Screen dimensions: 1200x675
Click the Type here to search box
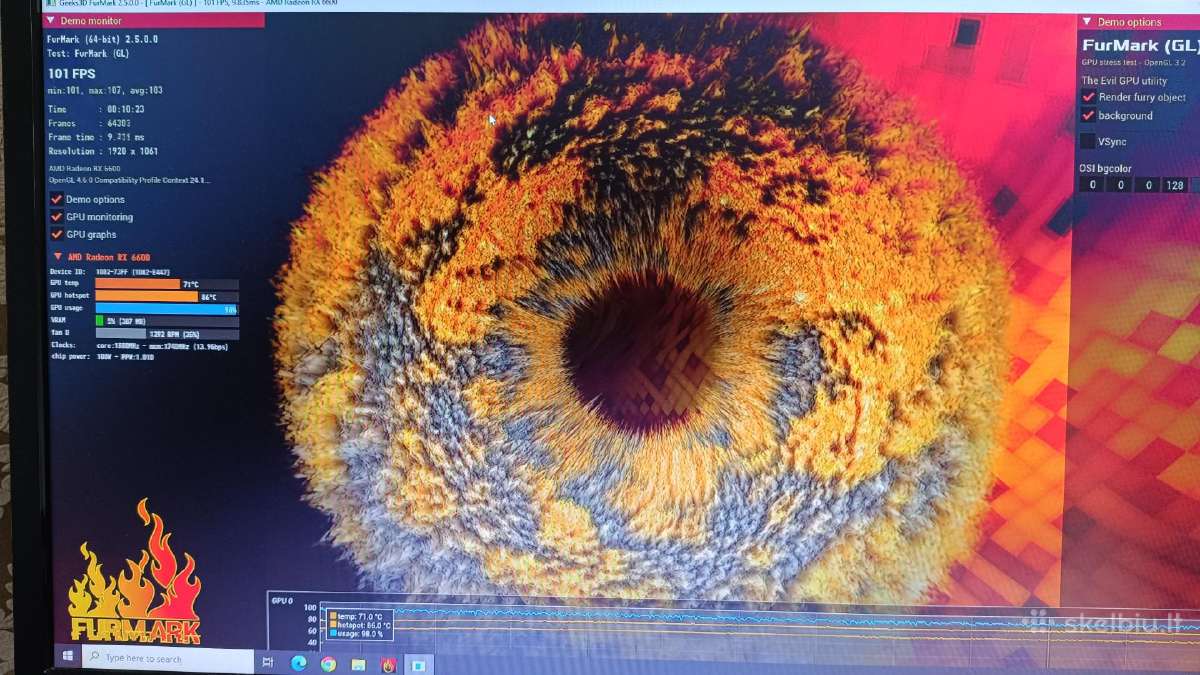click(x=169, y=659)
